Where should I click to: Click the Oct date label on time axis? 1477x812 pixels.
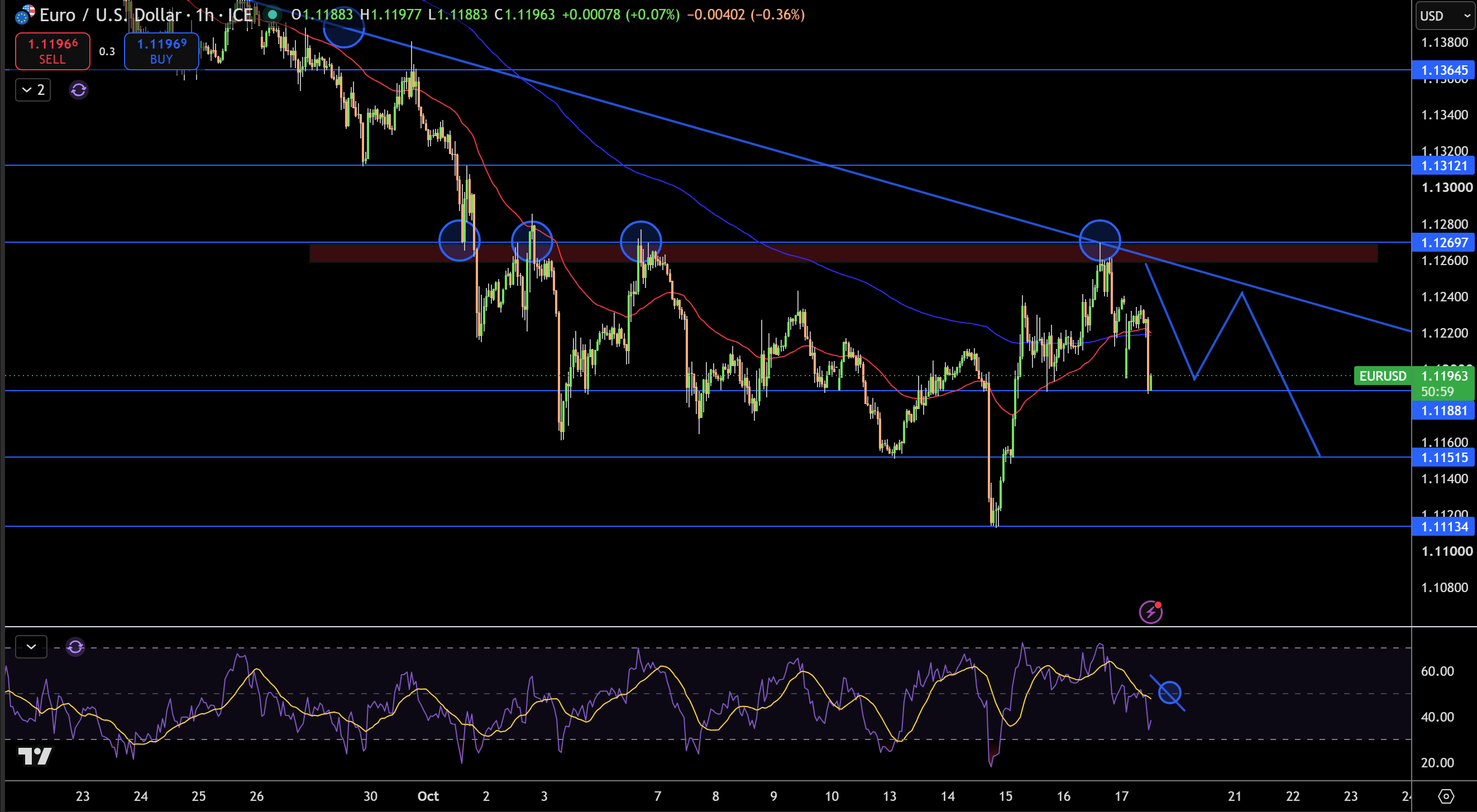click(428, 796)
